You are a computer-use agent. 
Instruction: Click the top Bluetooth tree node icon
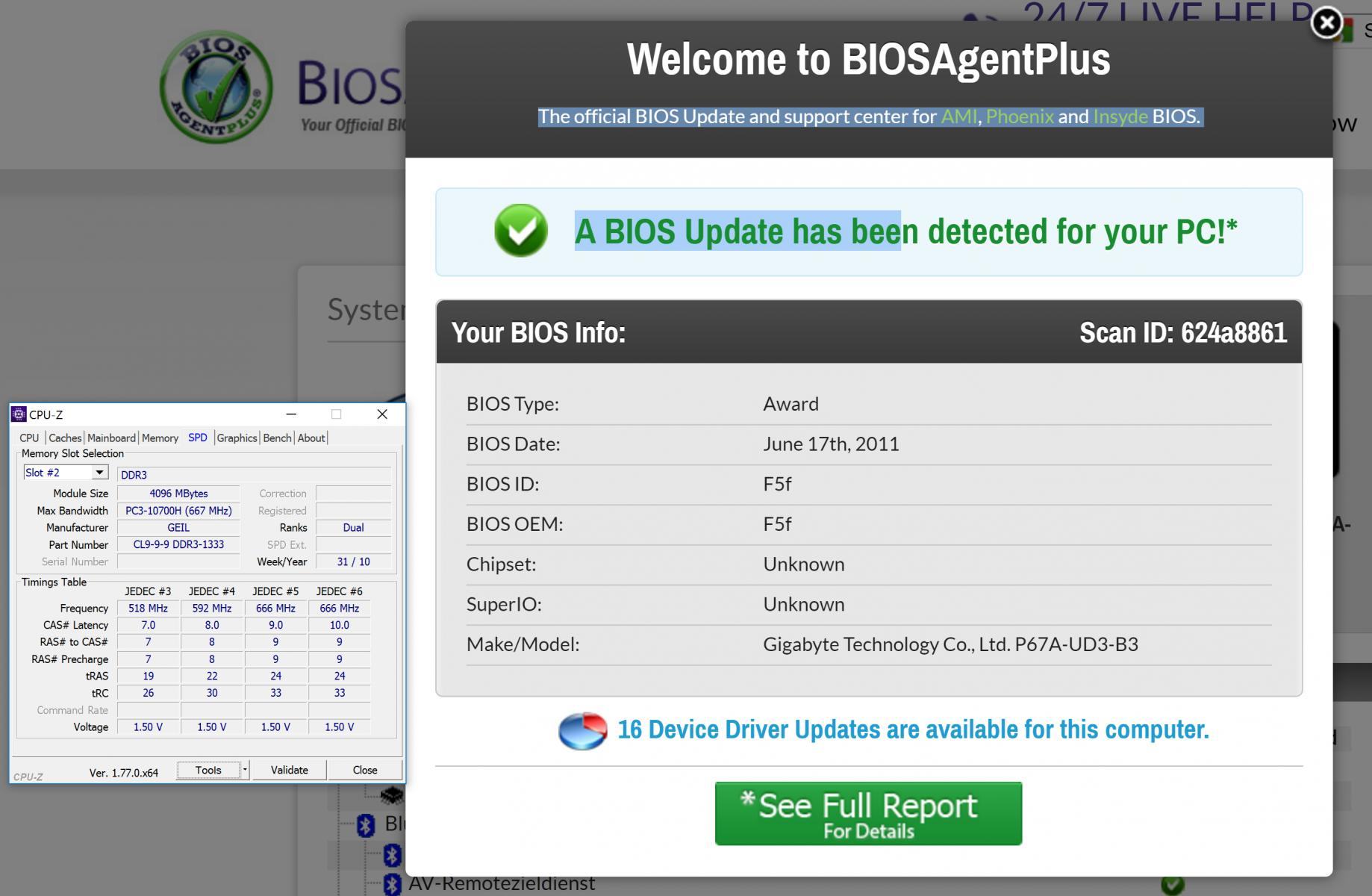(x=366, y=825)
